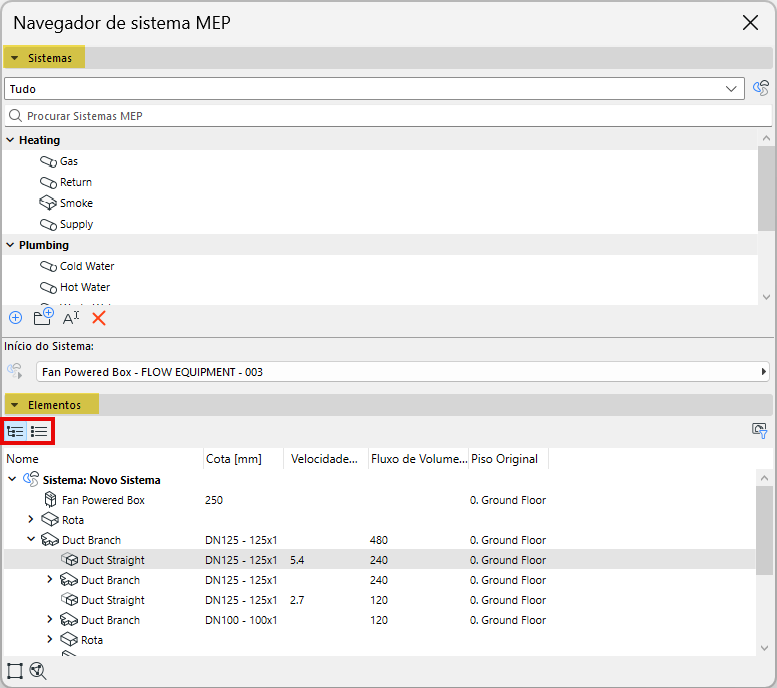
Task: Collapse the Plumbing group
Action: 10,245
